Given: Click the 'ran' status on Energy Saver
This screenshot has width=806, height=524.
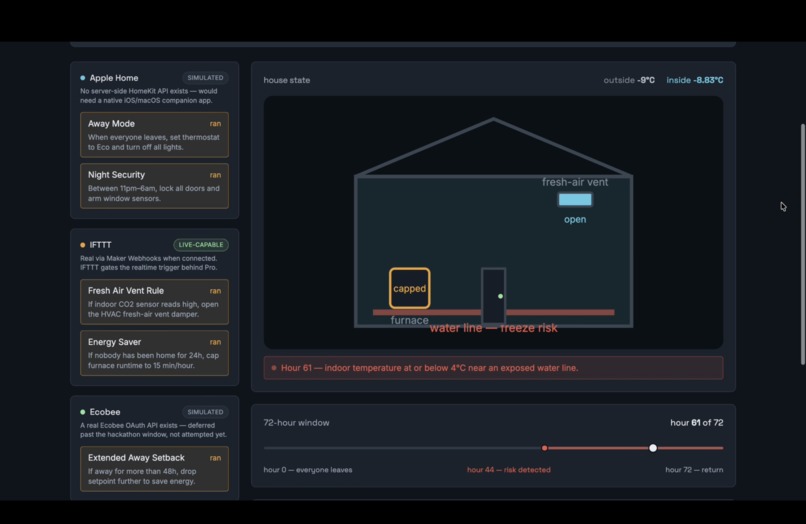Looking at the screenshot, I should (215, 342).
